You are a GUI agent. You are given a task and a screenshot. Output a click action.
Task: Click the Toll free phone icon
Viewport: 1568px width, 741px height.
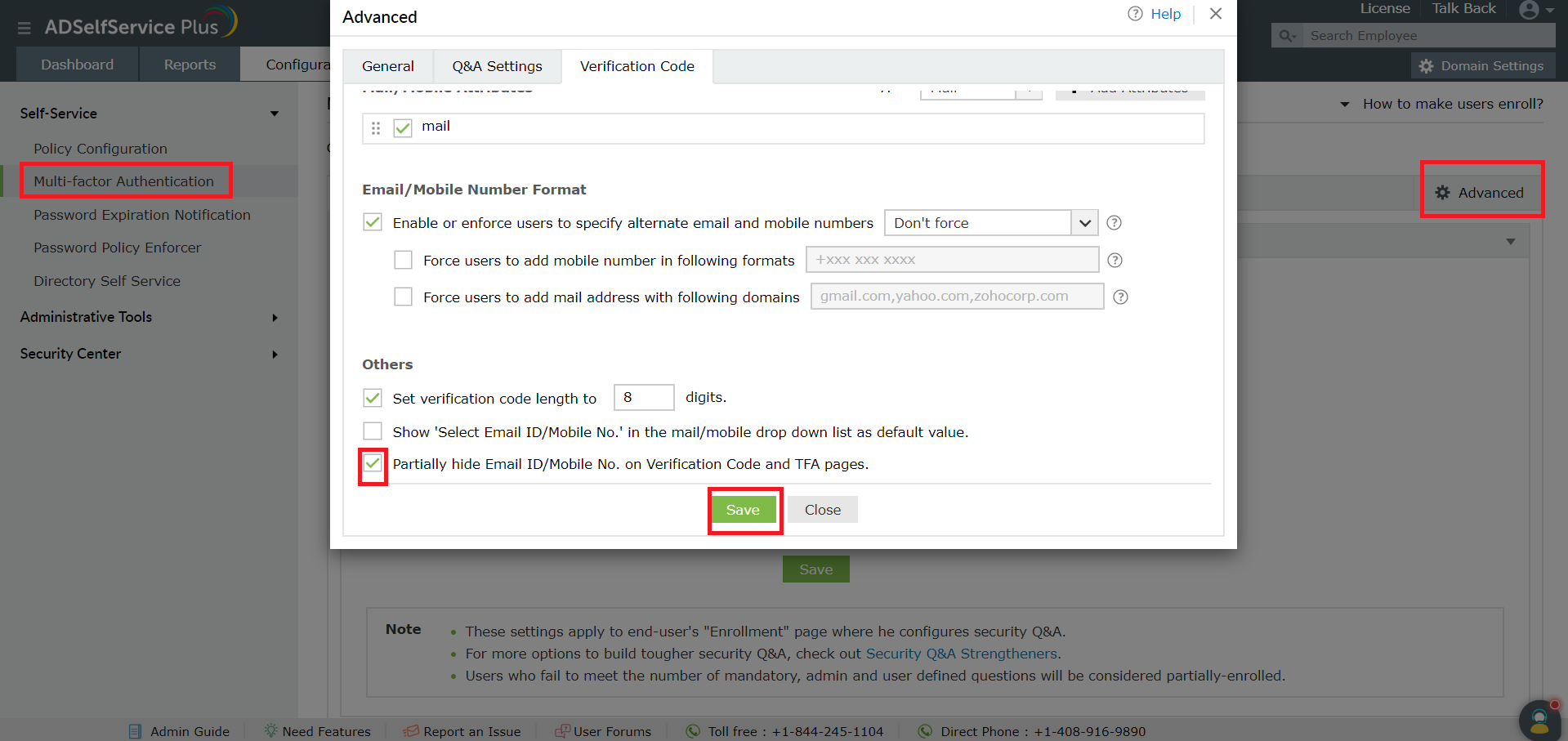693,731
